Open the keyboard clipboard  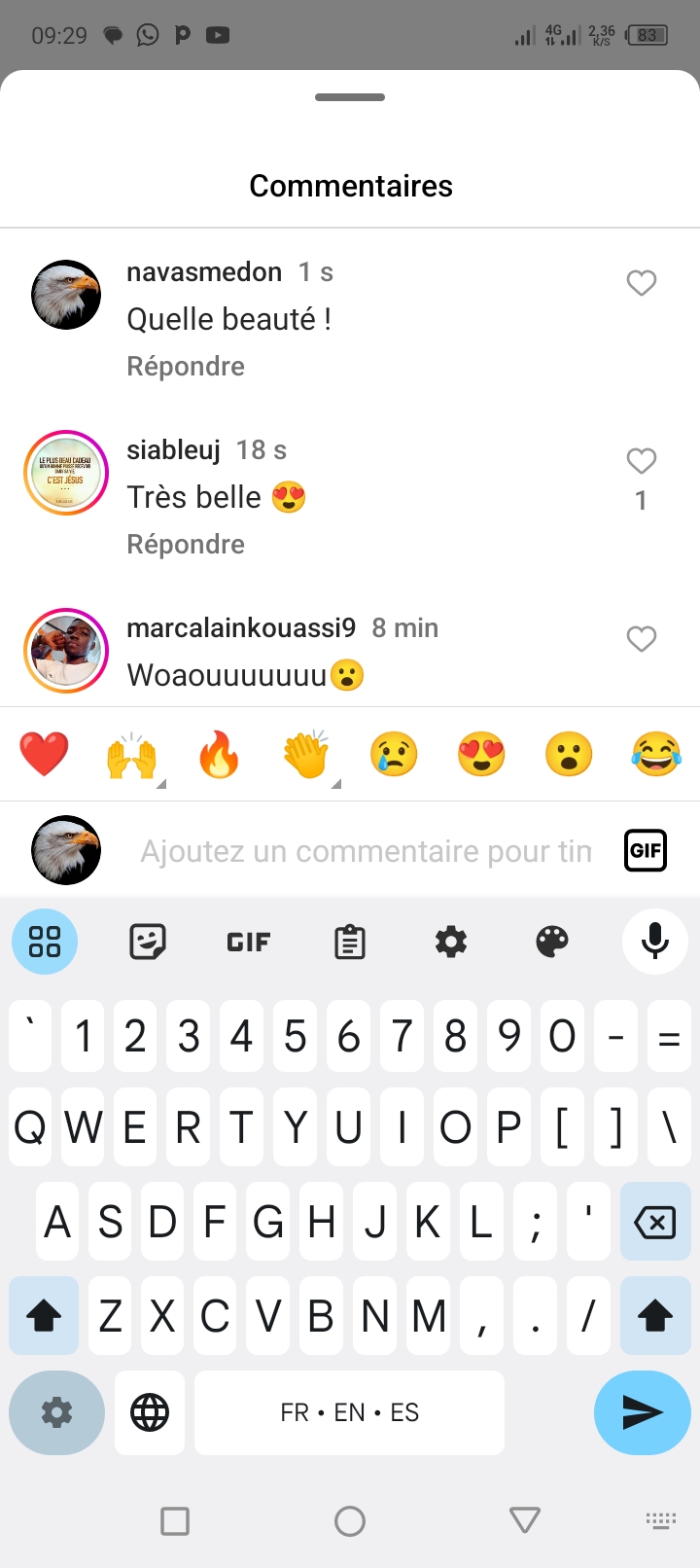coord(350,942)
